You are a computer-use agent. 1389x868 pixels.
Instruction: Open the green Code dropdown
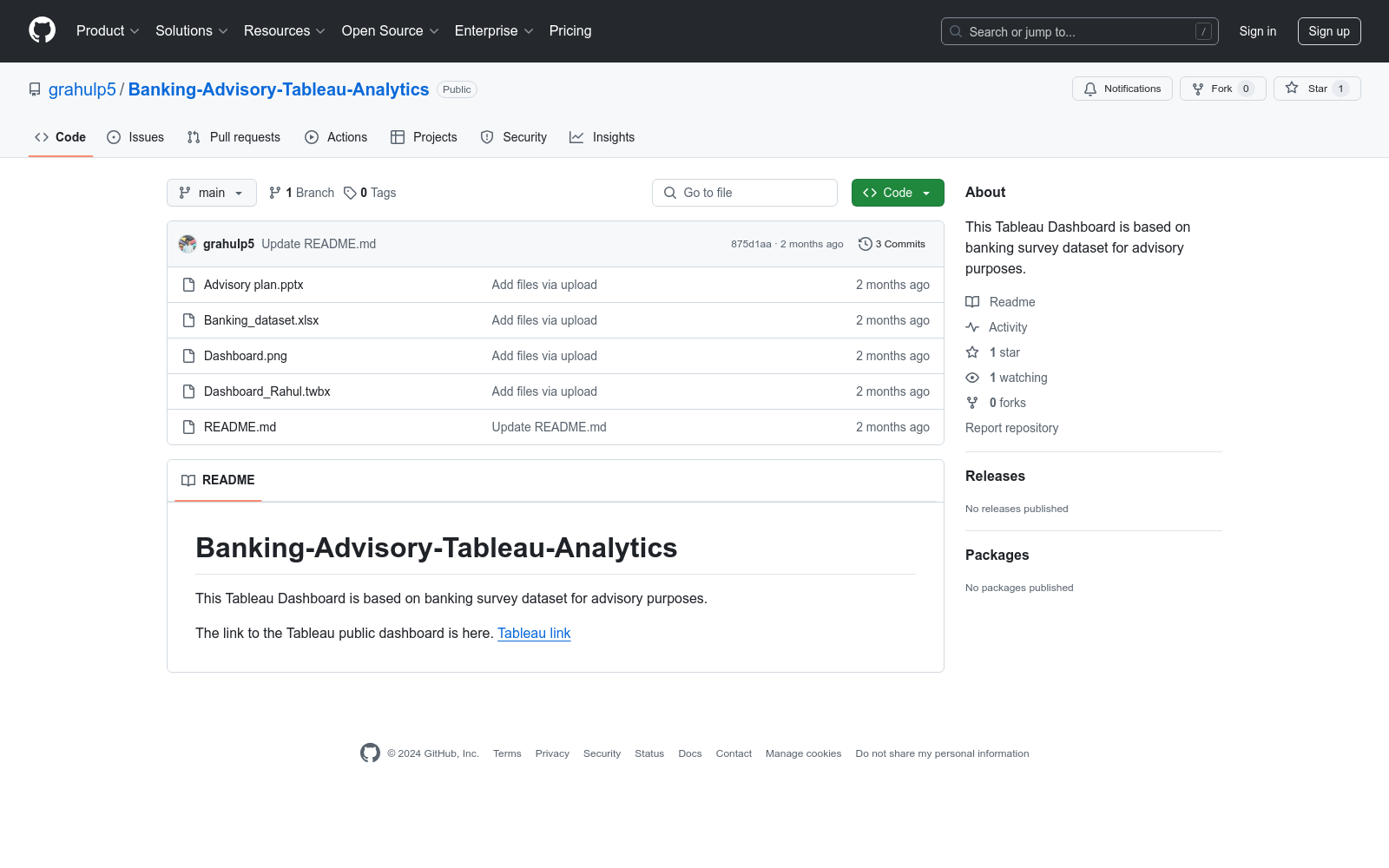(x=898, y=193)
